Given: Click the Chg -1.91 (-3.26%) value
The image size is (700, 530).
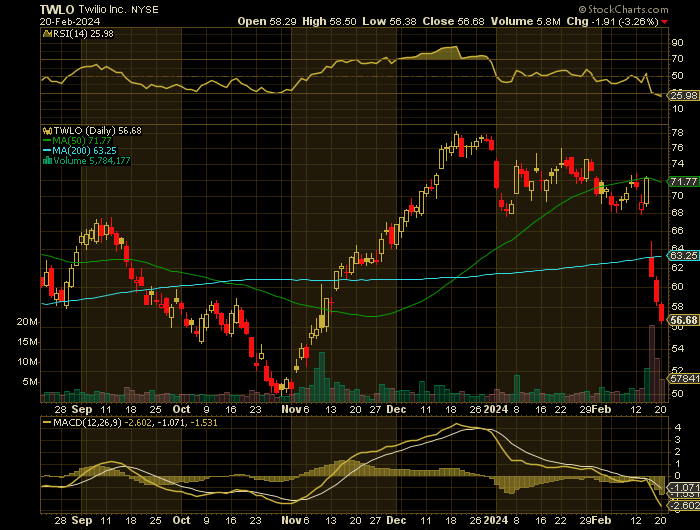Looking at the screenshot, I should (612, 21).
